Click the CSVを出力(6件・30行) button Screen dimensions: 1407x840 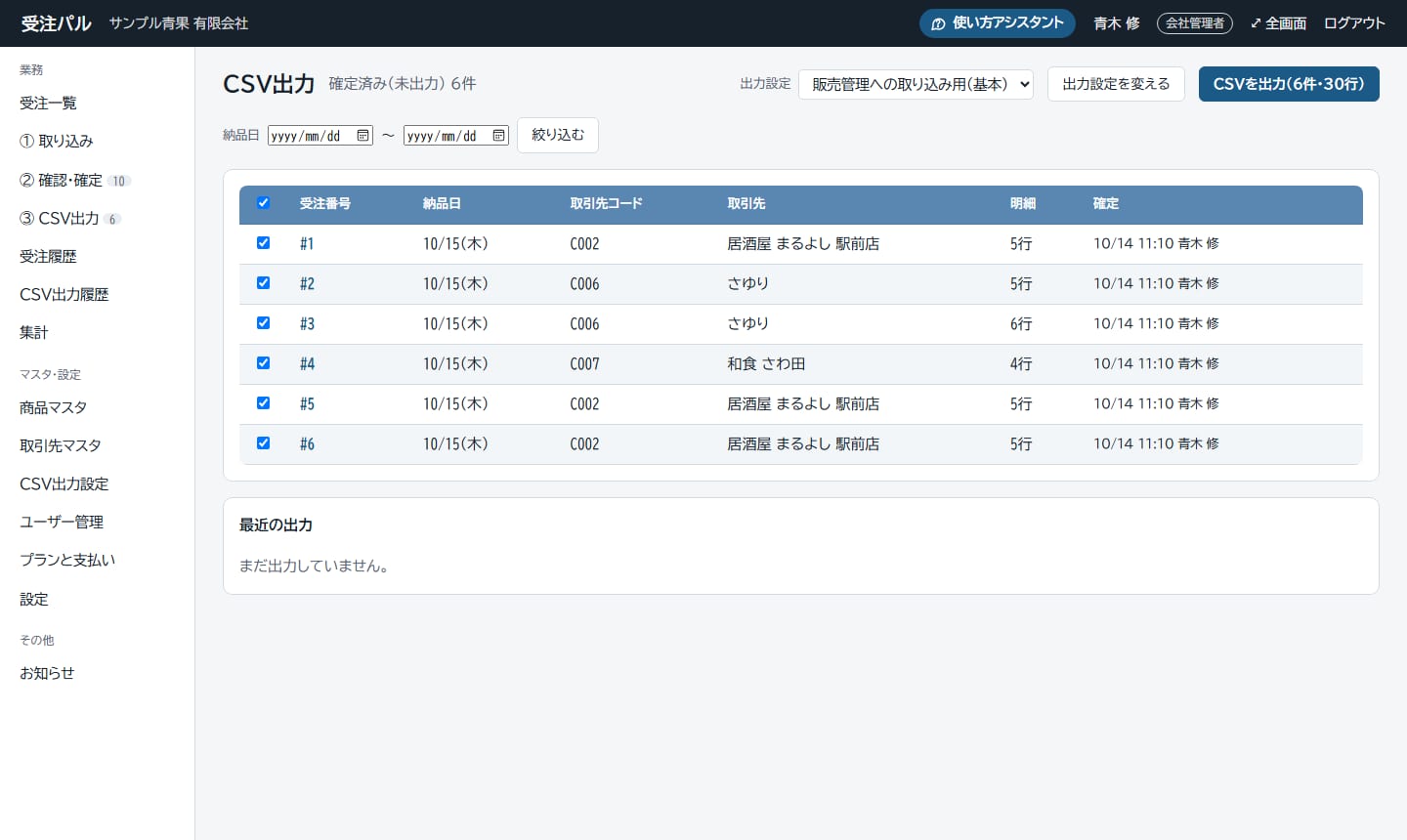(1289, 84)
